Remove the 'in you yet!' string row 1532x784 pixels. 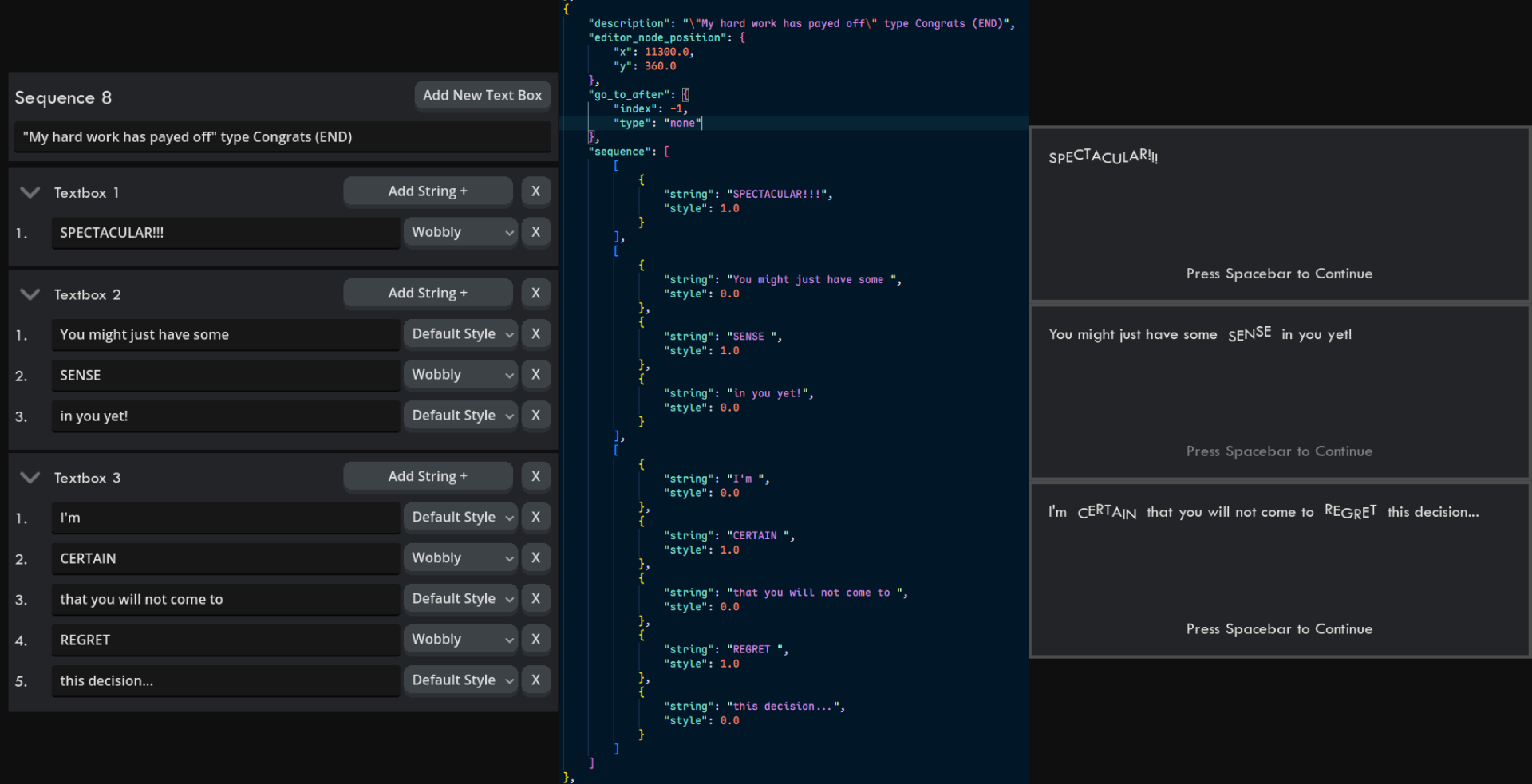coord(535,416)
